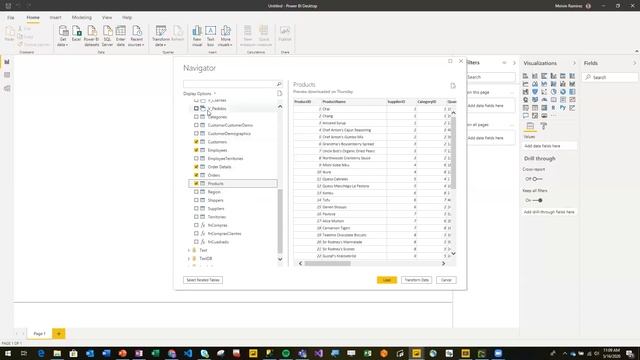The height and width of the screenshot is (360, 640).
Task: Click the Enter data ribbon icon
Action: point(120,36)
